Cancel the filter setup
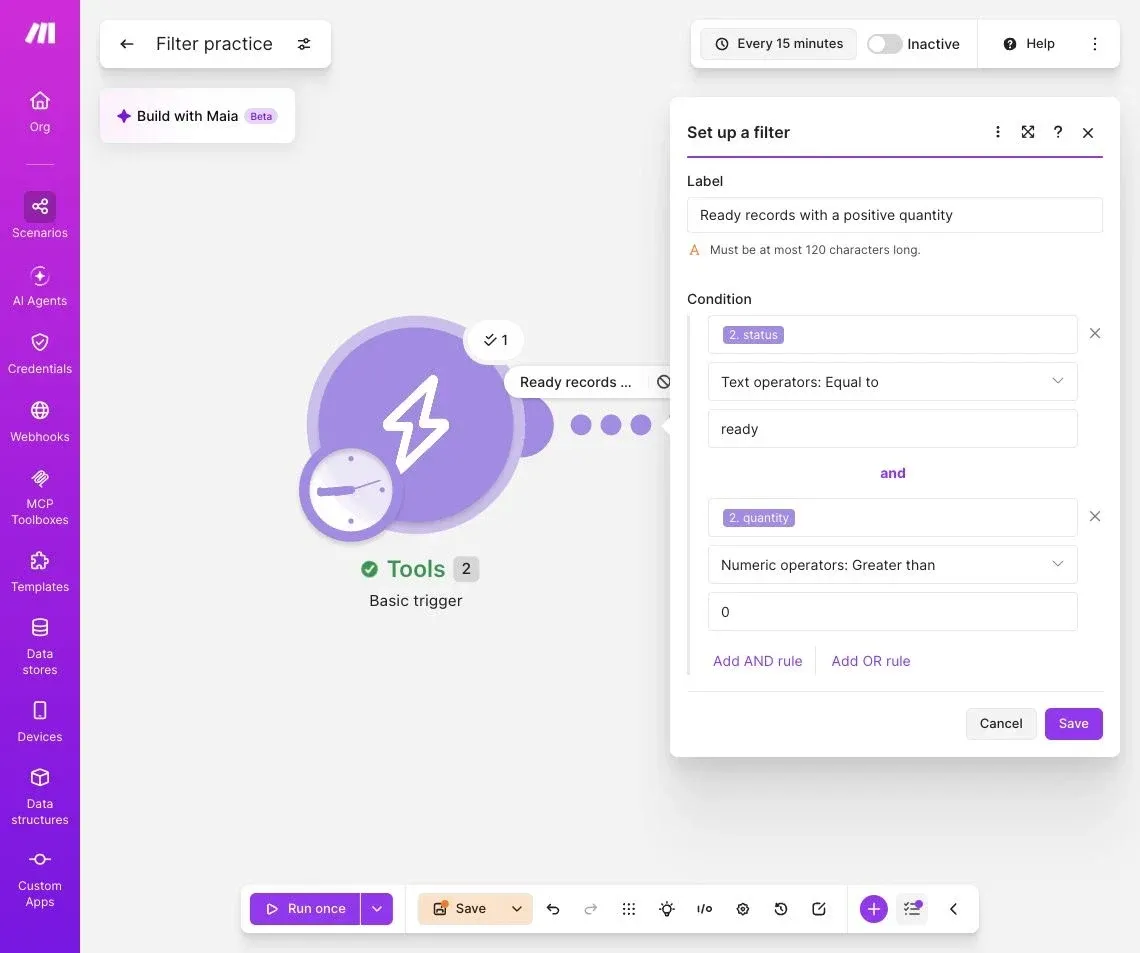The image size is (1140, 953). (1000, 723)
